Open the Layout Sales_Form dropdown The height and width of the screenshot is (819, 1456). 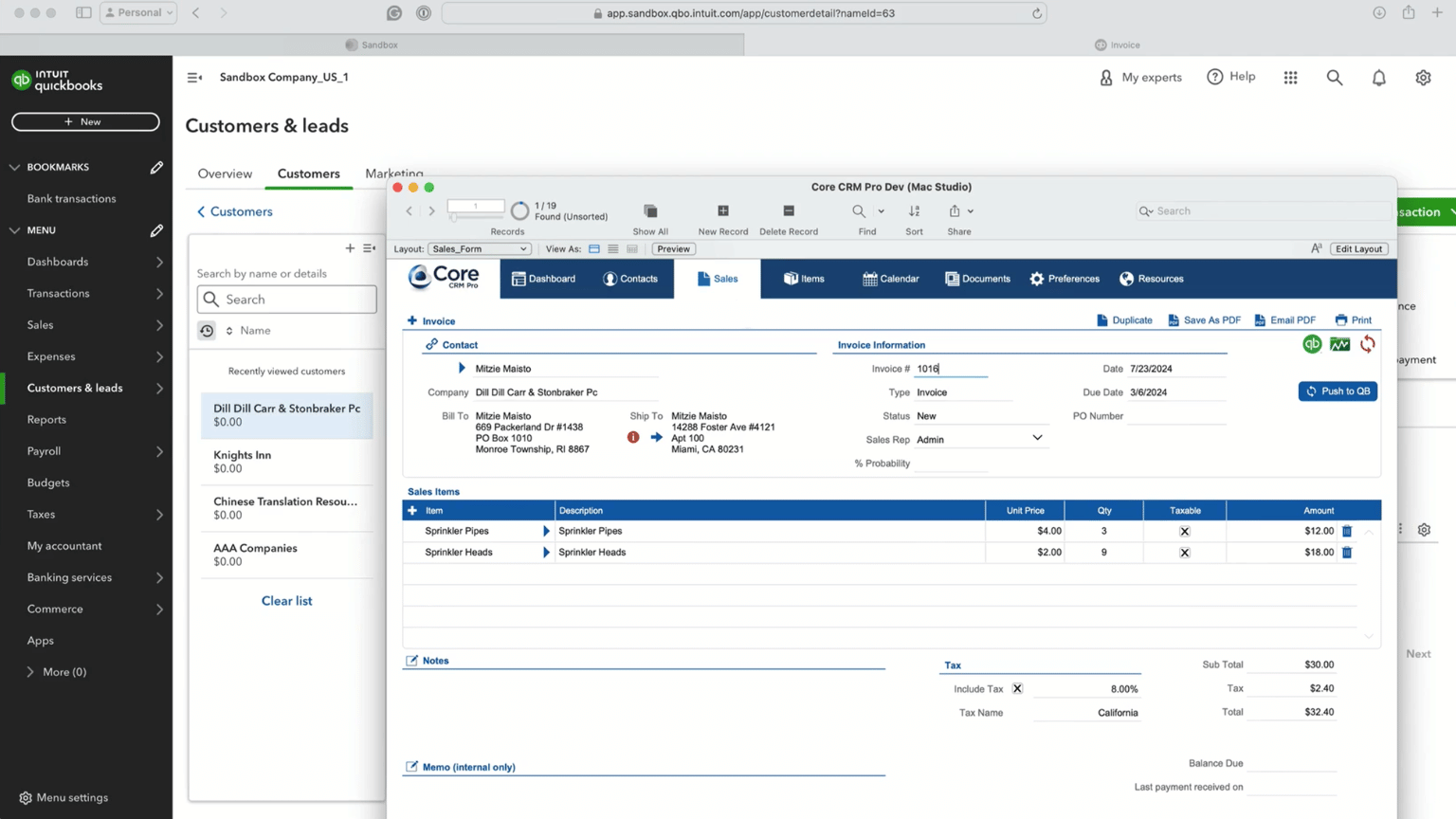pyautogui.click(x=479, y=249)
